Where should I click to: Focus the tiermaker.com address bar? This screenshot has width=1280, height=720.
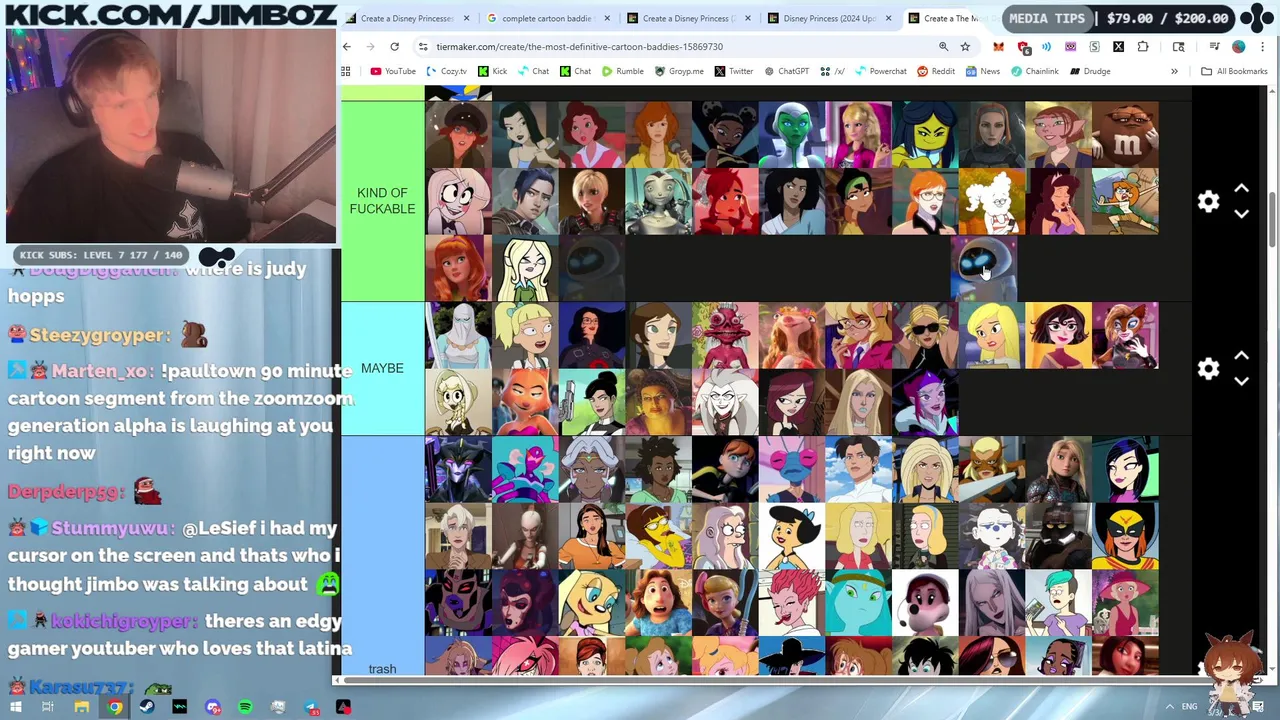coord(675,46)
